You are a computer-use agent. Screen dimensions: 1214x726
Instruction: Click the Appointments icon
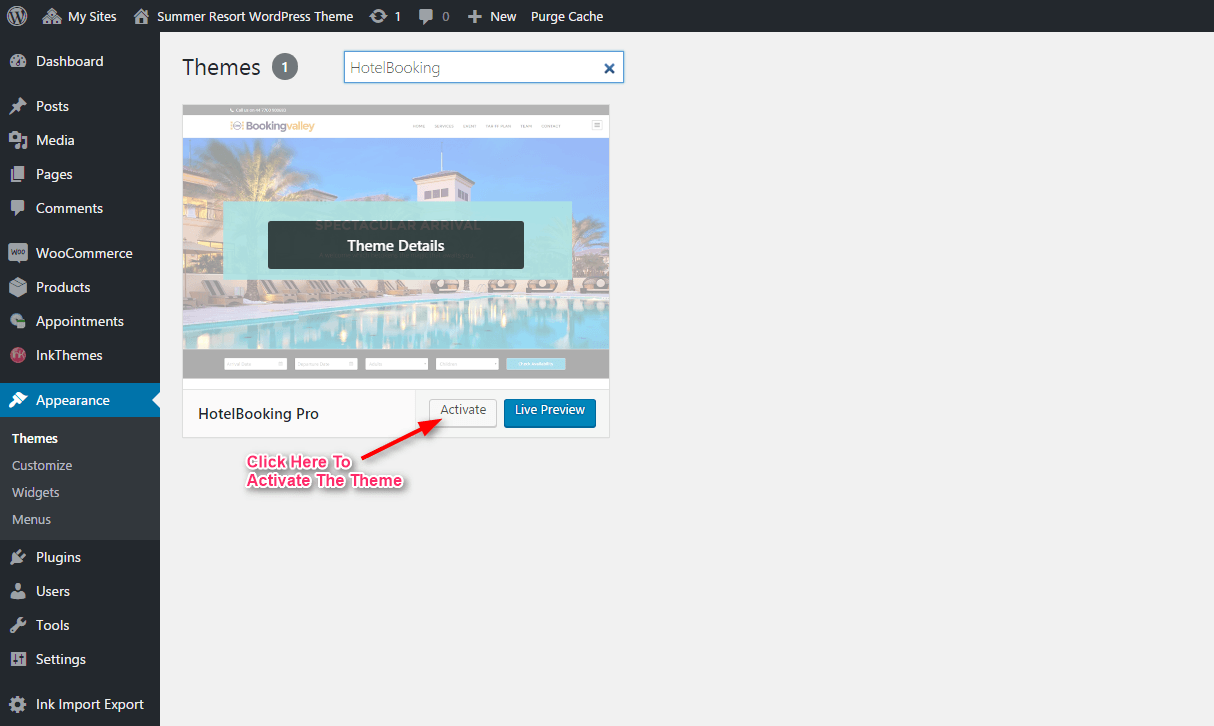point(18,321)
